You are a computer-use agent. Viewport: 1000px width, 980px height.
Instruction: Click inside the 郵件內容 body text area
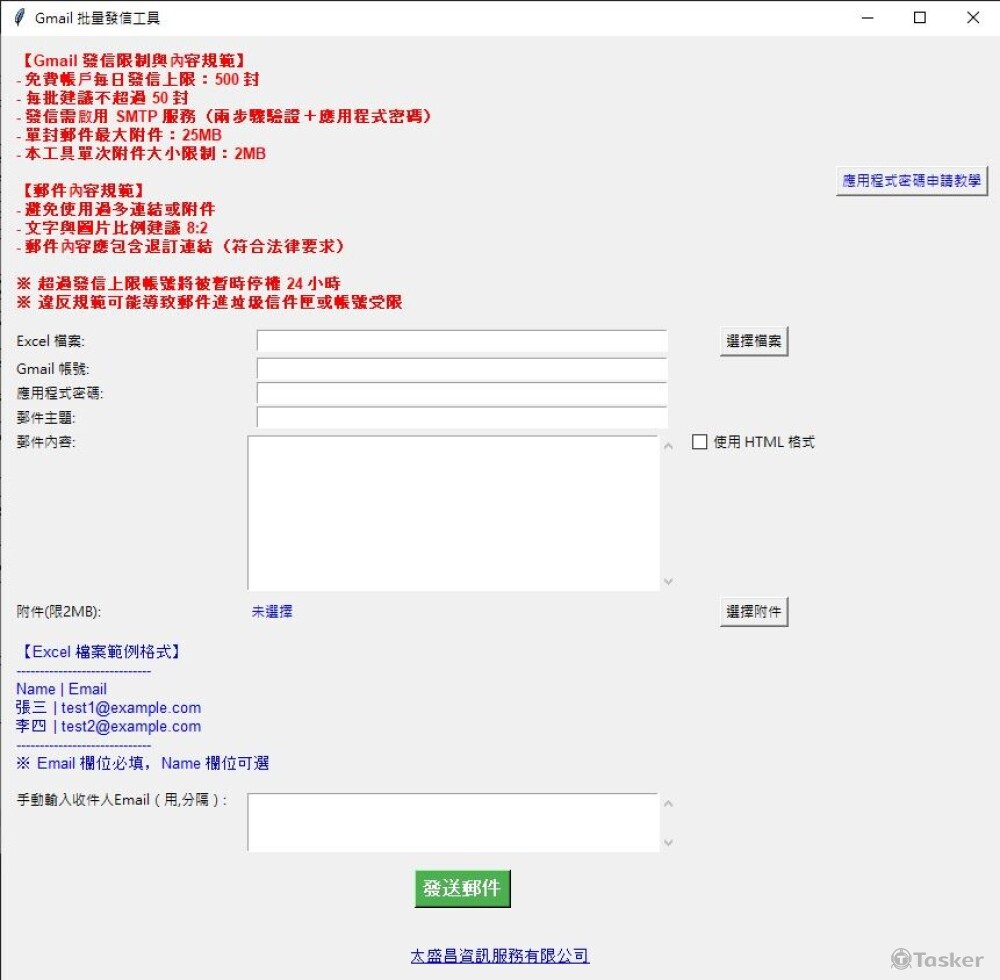coord(453,513)
